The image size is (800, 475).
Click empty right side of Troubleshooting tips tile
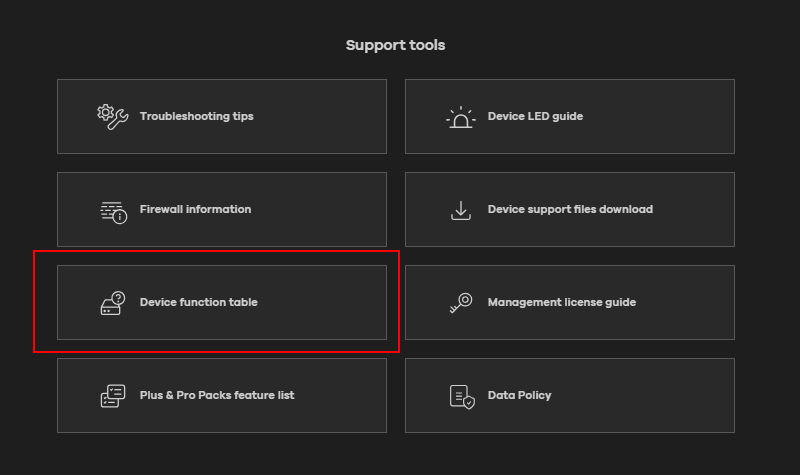point(330,116)
